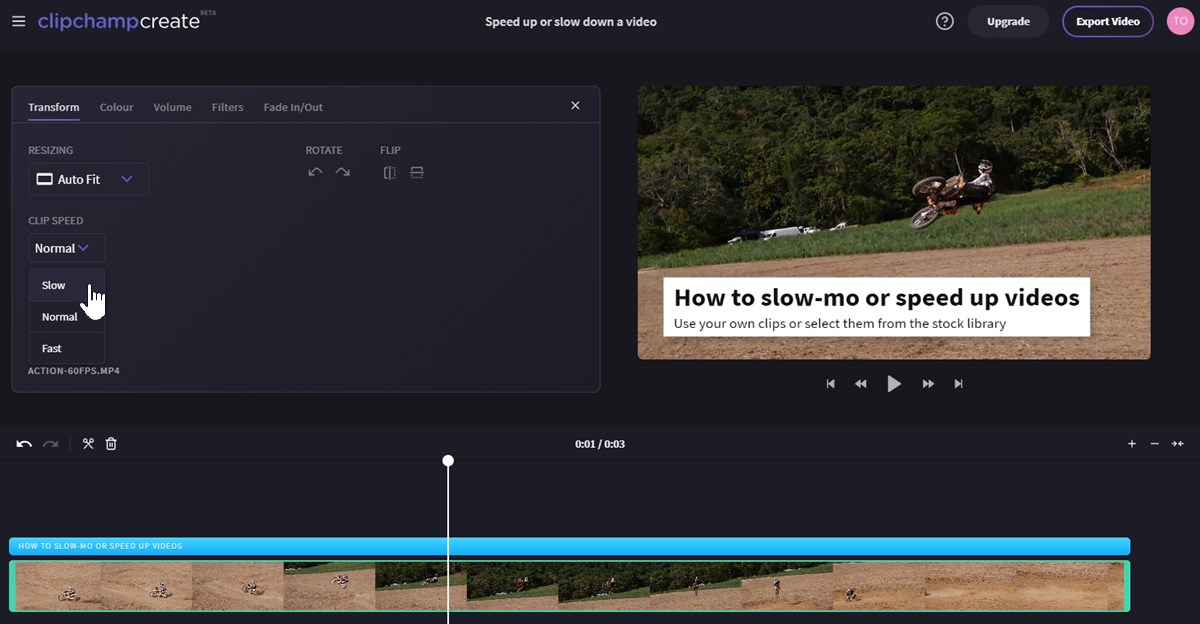Image resolution: width=1200 pixels, height=624 pixels.
Task: Open the Fade In/Out tab
Action: coord(292,107)
